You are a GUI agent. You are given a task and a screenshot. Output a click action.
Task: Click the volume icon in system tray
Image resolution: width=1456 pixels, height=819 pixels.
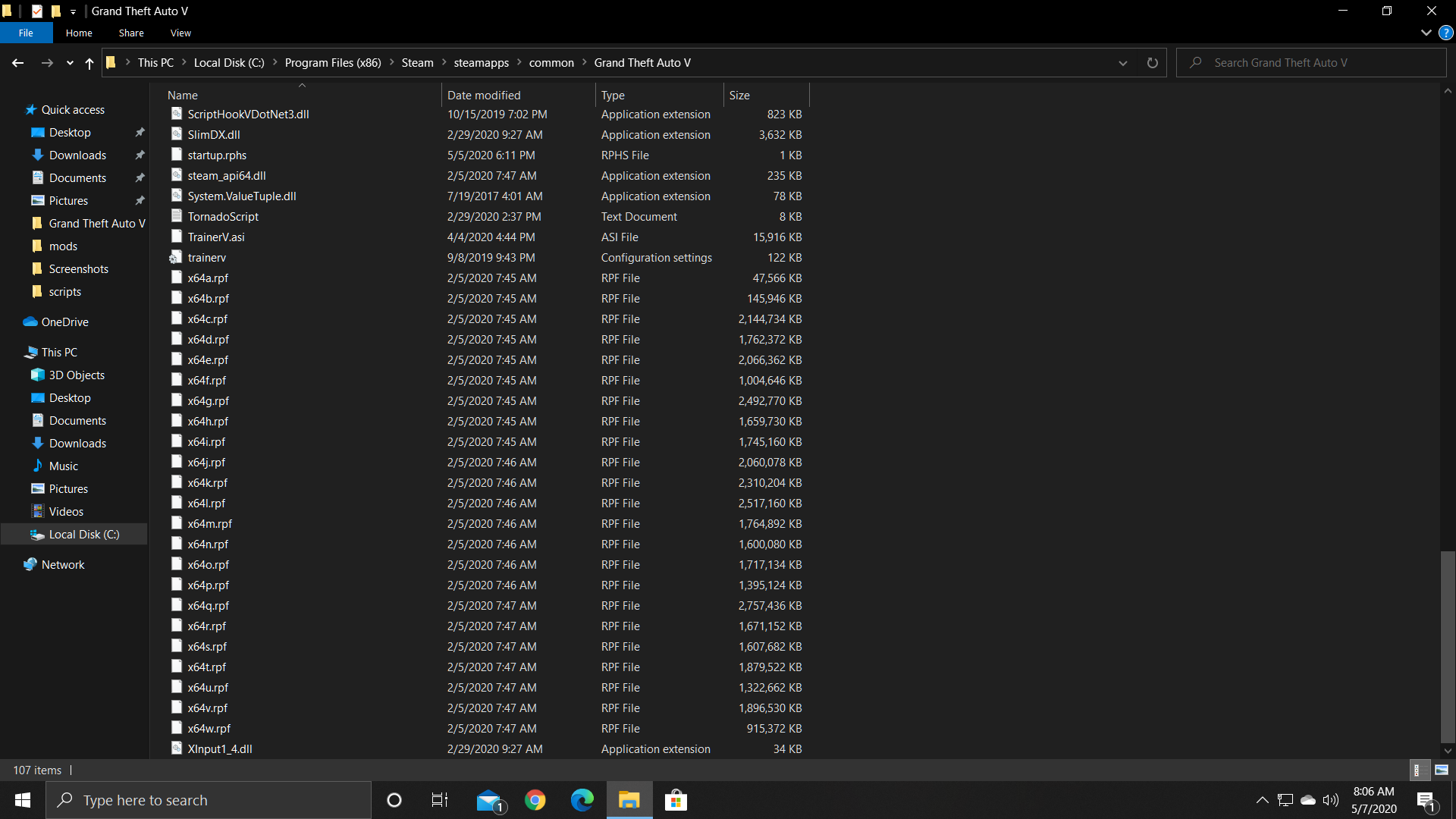tap(1331, 800)
